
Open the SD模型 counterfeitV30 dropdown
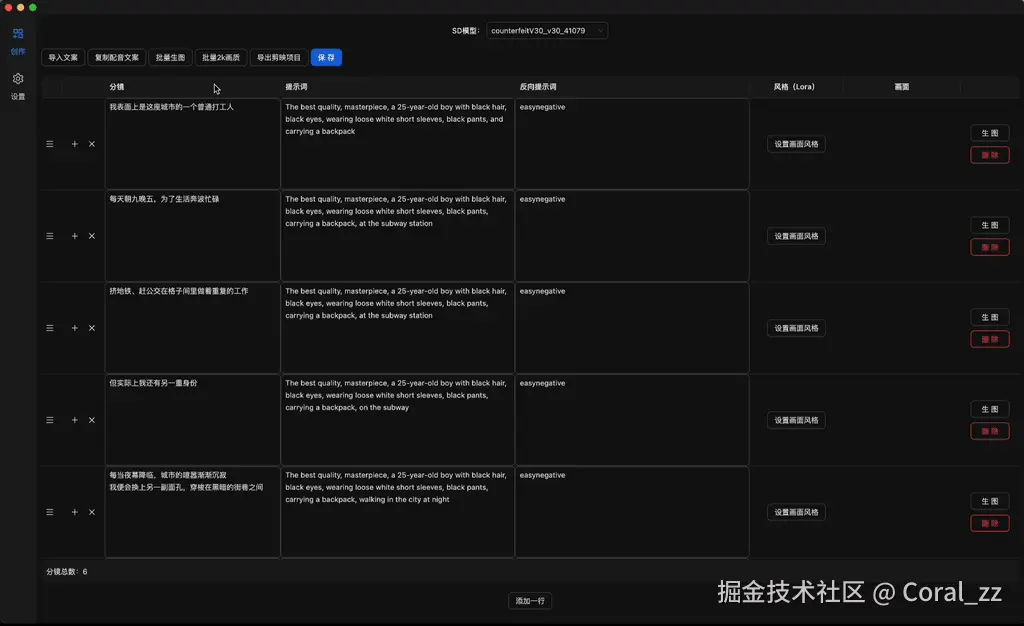pos(547,31)
